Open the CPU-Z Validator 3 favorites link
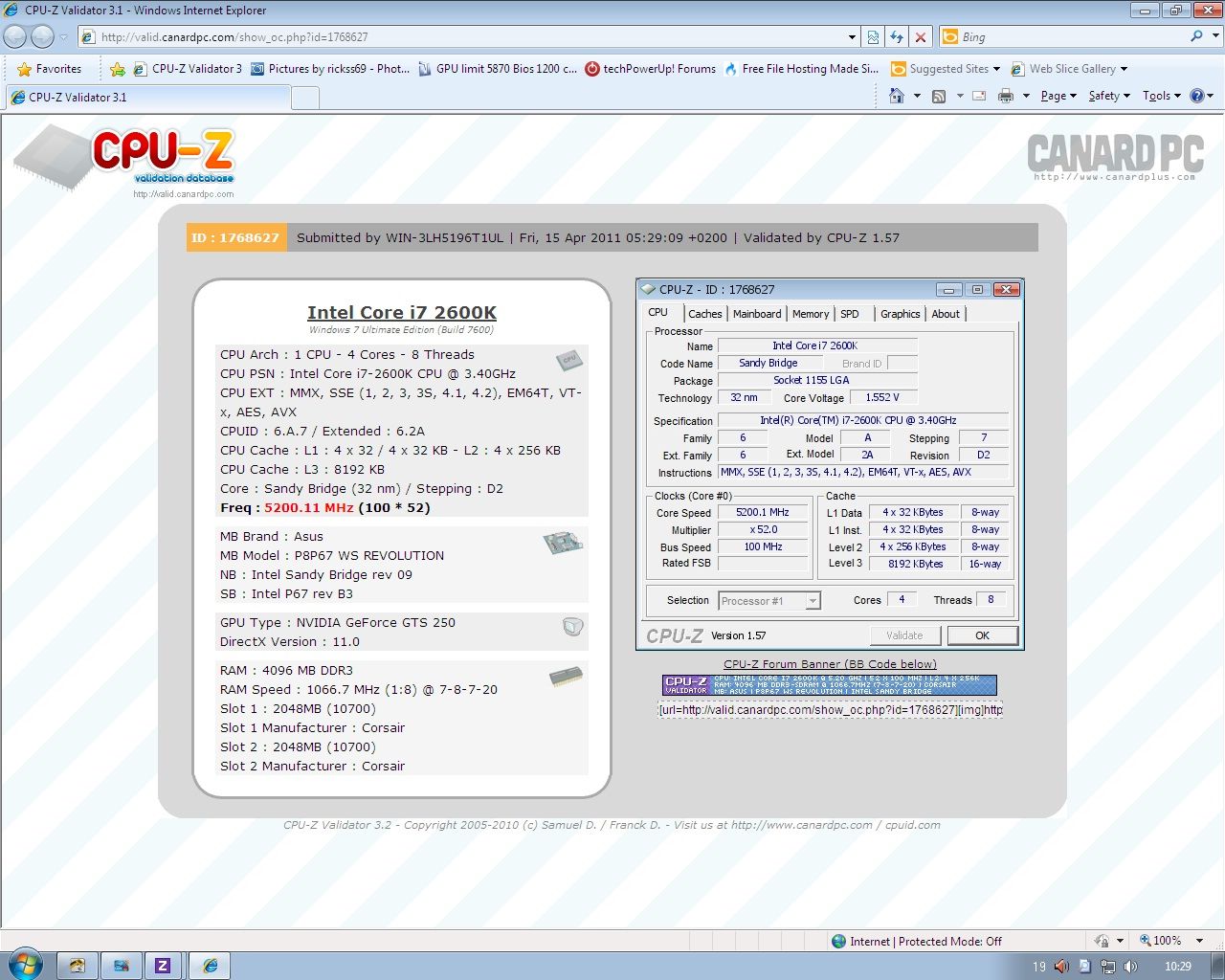 tap(188, 69)
